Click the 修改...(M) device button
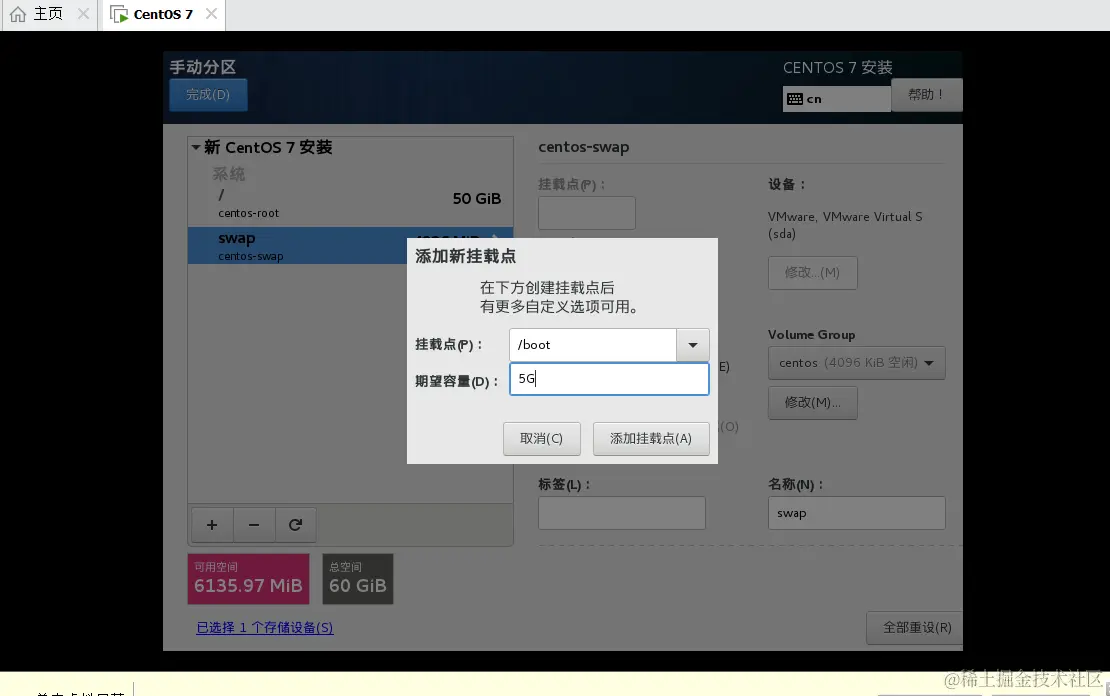1110x696 pixels. pos(813,273)
